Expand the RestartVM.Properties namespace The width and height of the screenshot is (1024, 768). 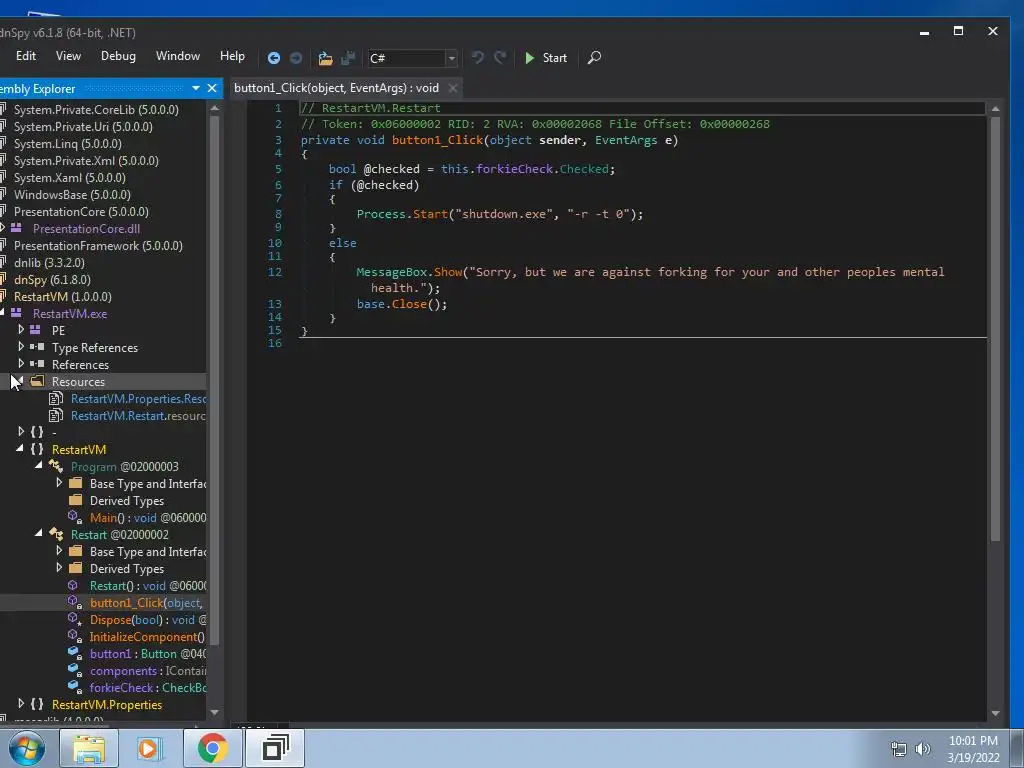pyautogui.click(x=21, y=704)
